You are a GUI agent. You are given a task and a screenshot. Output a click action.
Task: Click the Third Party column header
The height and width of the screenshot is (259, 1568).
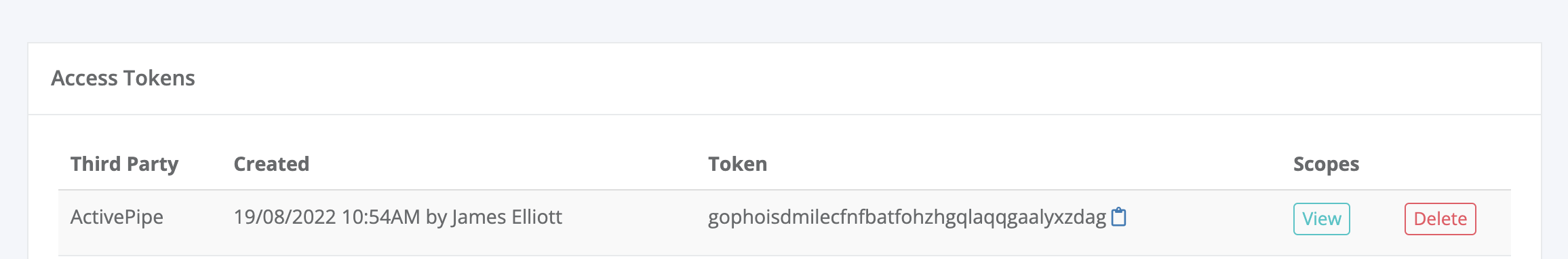125,164
